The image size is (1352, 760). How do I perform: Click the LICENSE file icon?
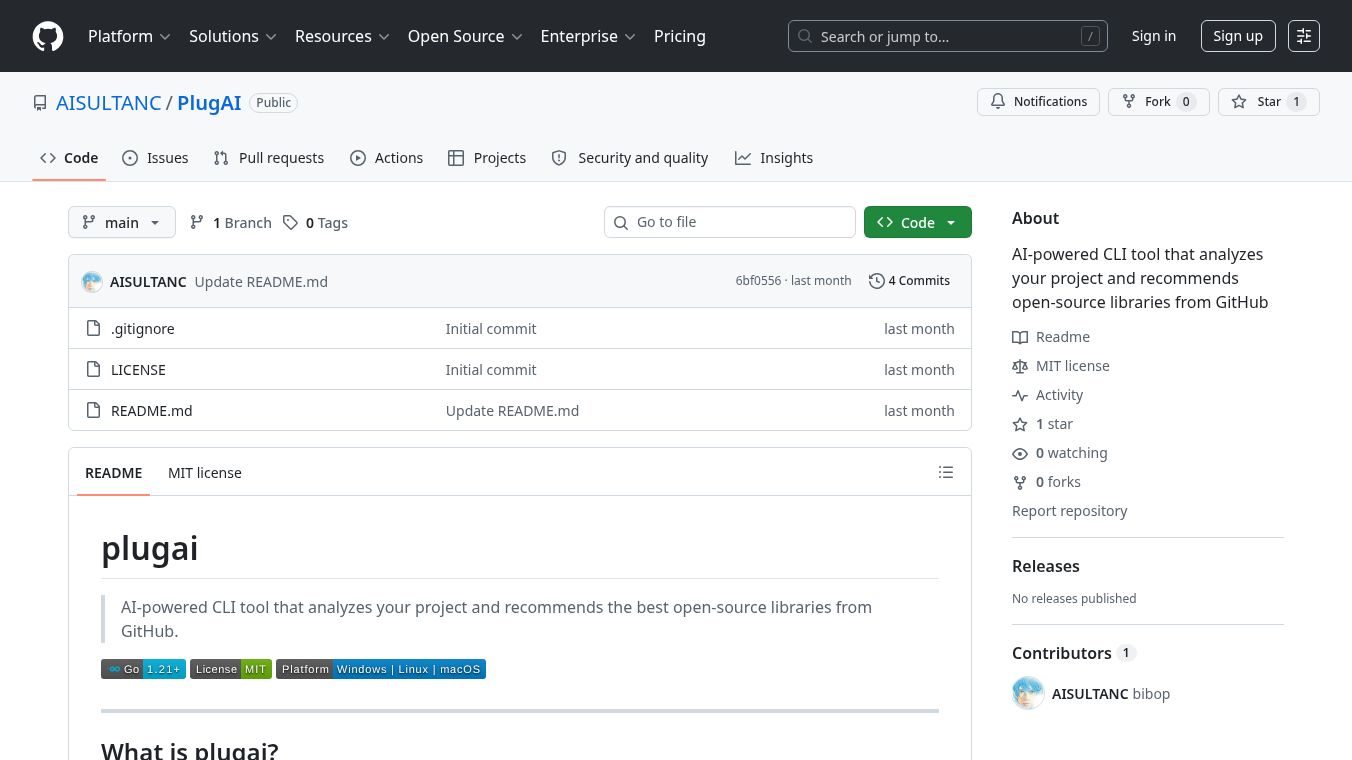click(x=93, y=369)
